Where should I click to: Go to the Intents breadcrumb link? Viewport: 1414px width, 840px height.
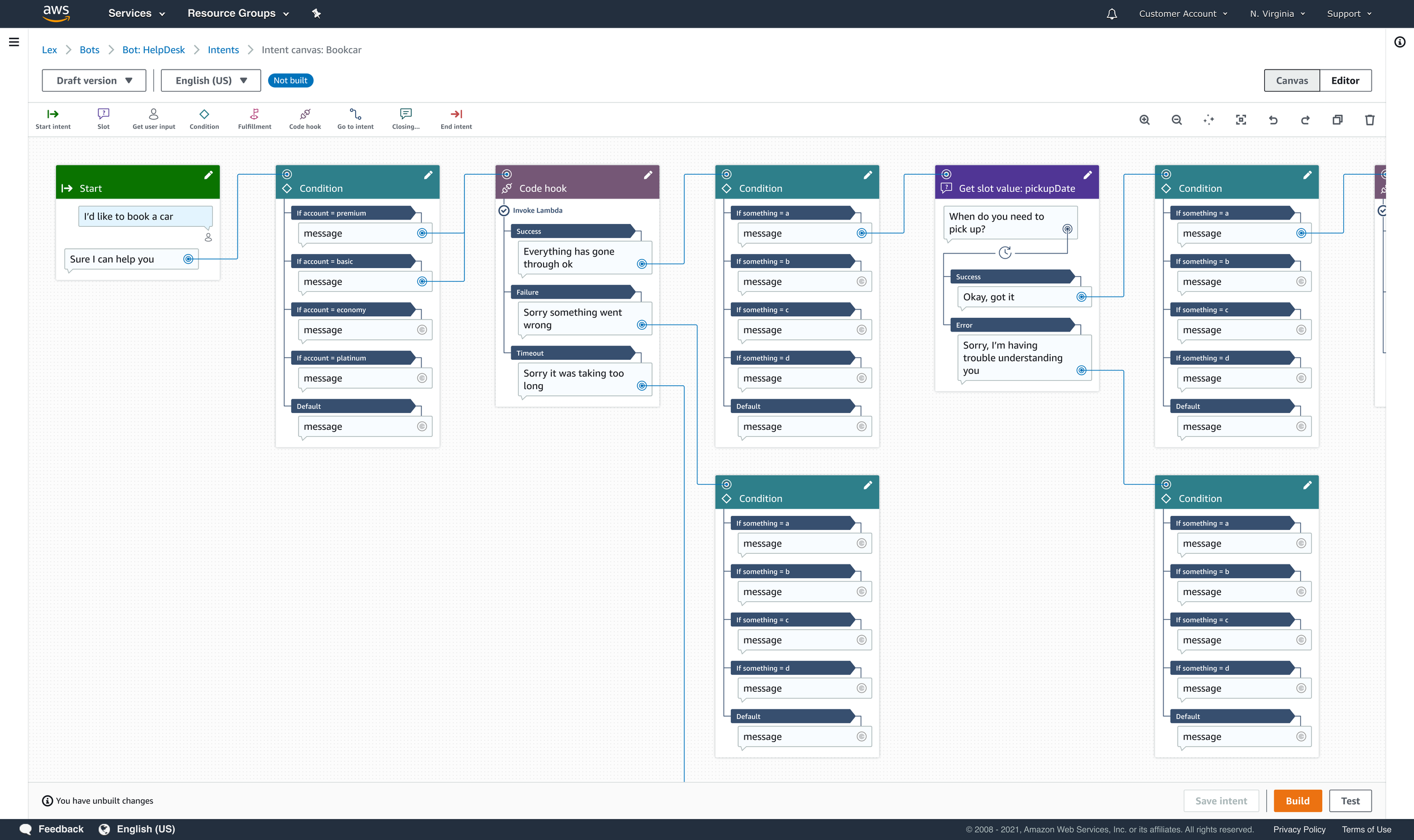tap(223, 50)
